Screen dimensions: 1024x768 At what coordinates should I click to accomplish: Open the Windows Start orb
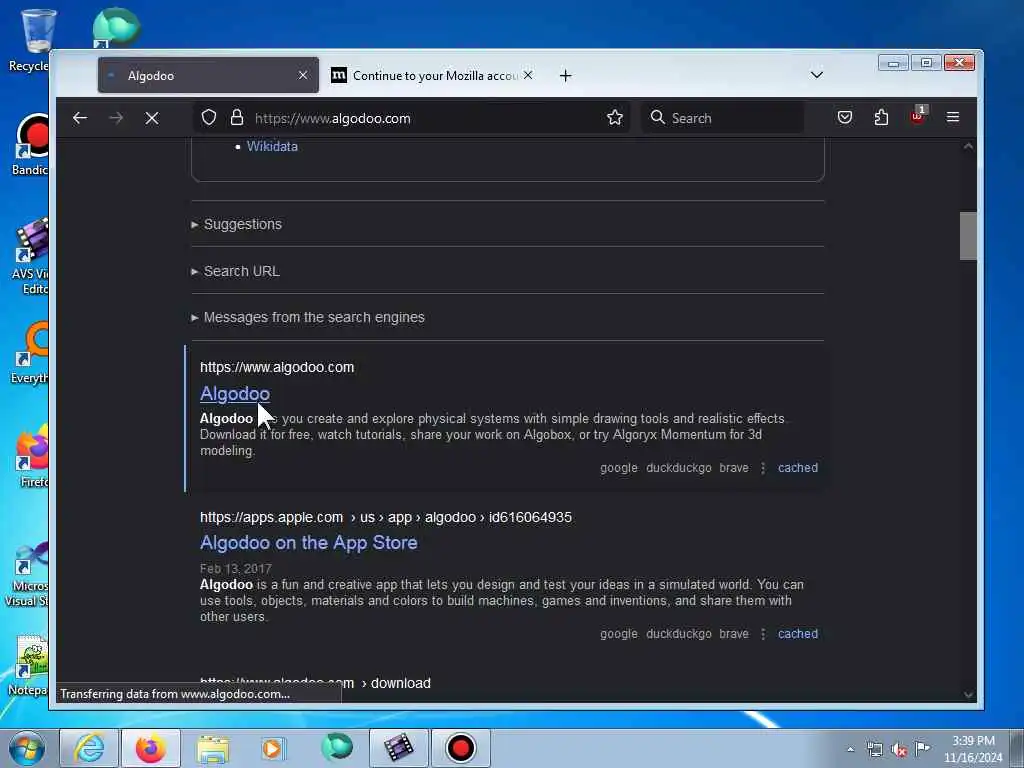click(x=27, y=748)
